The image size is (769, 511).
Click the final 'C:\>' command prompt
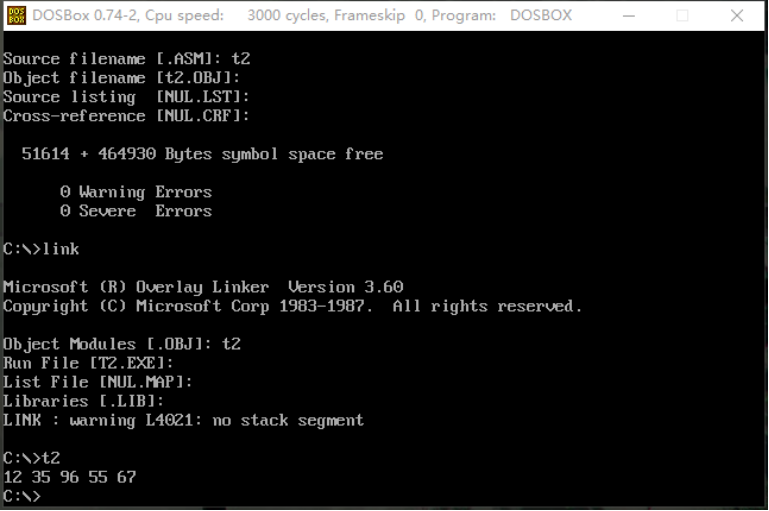[21, 496]
